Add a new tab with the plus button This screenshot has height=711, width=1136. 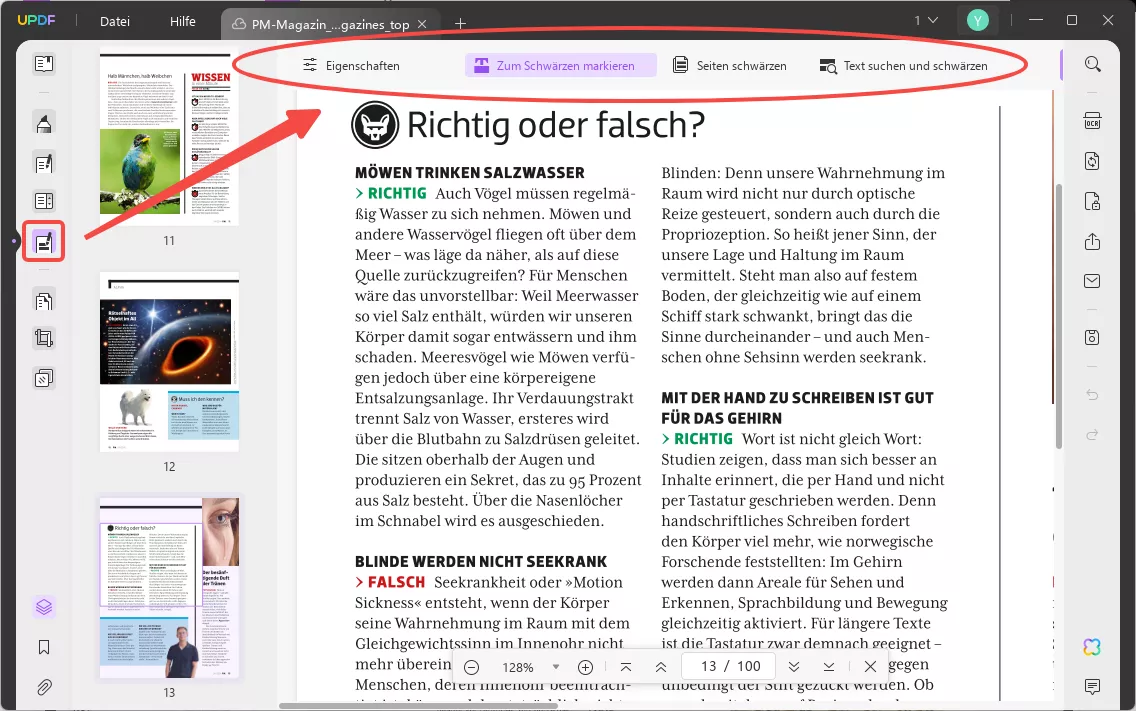click(460, 24)
